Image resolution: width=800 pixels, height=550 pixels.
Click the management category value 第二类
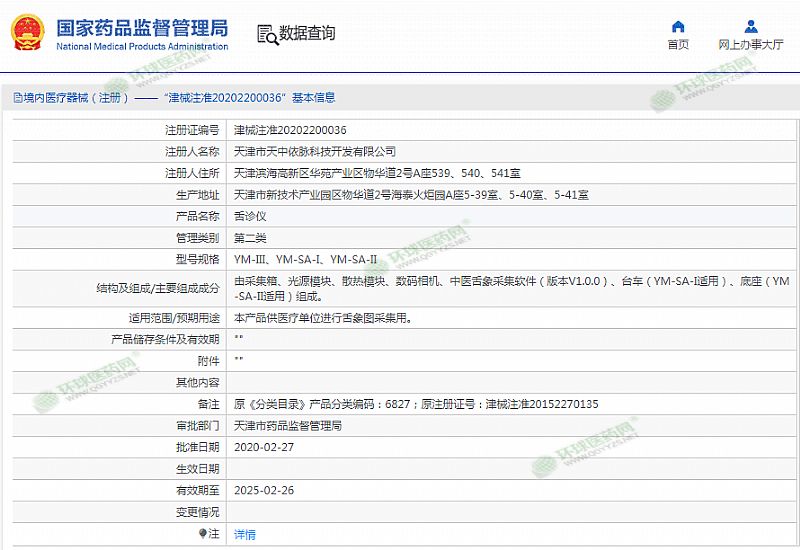tap(250, 238)
